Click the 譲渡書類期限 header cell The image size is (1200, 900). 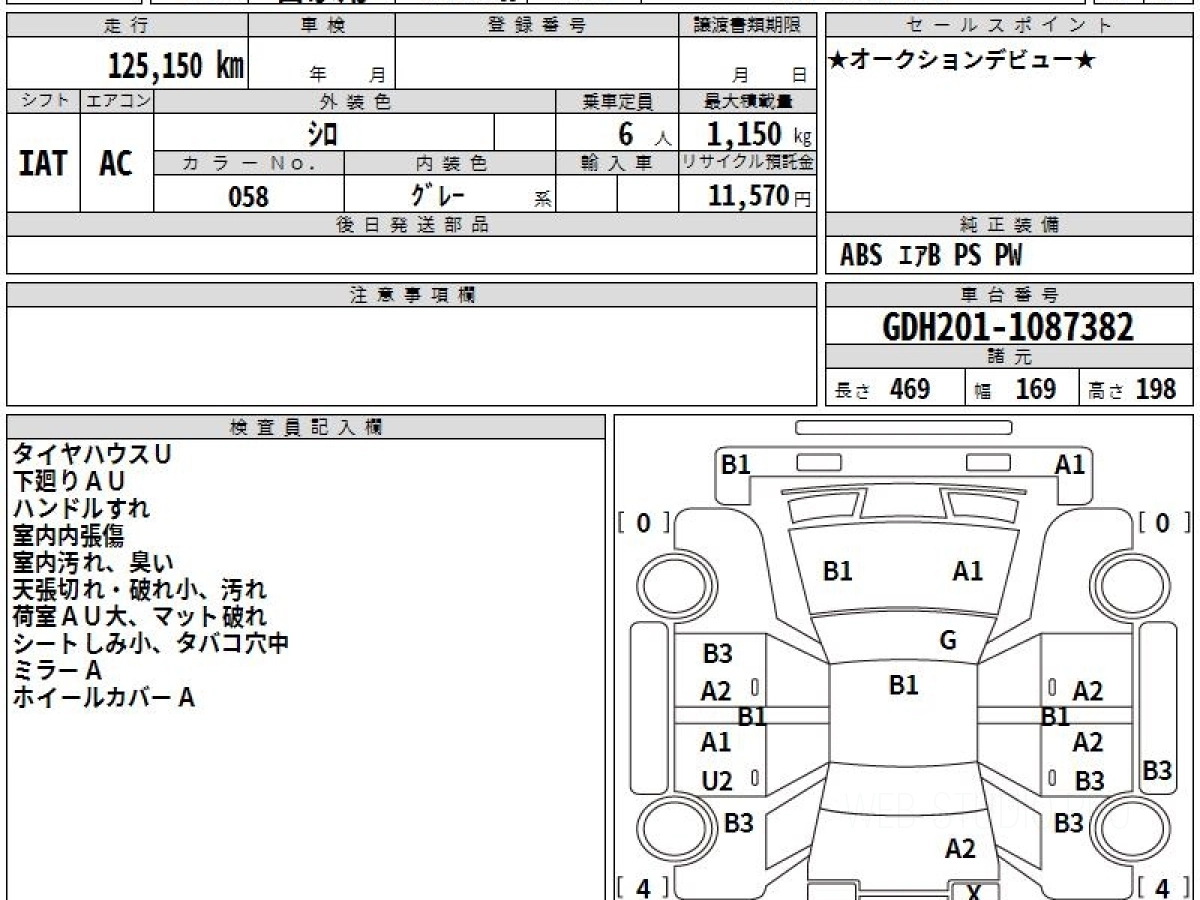click(748, 26)
